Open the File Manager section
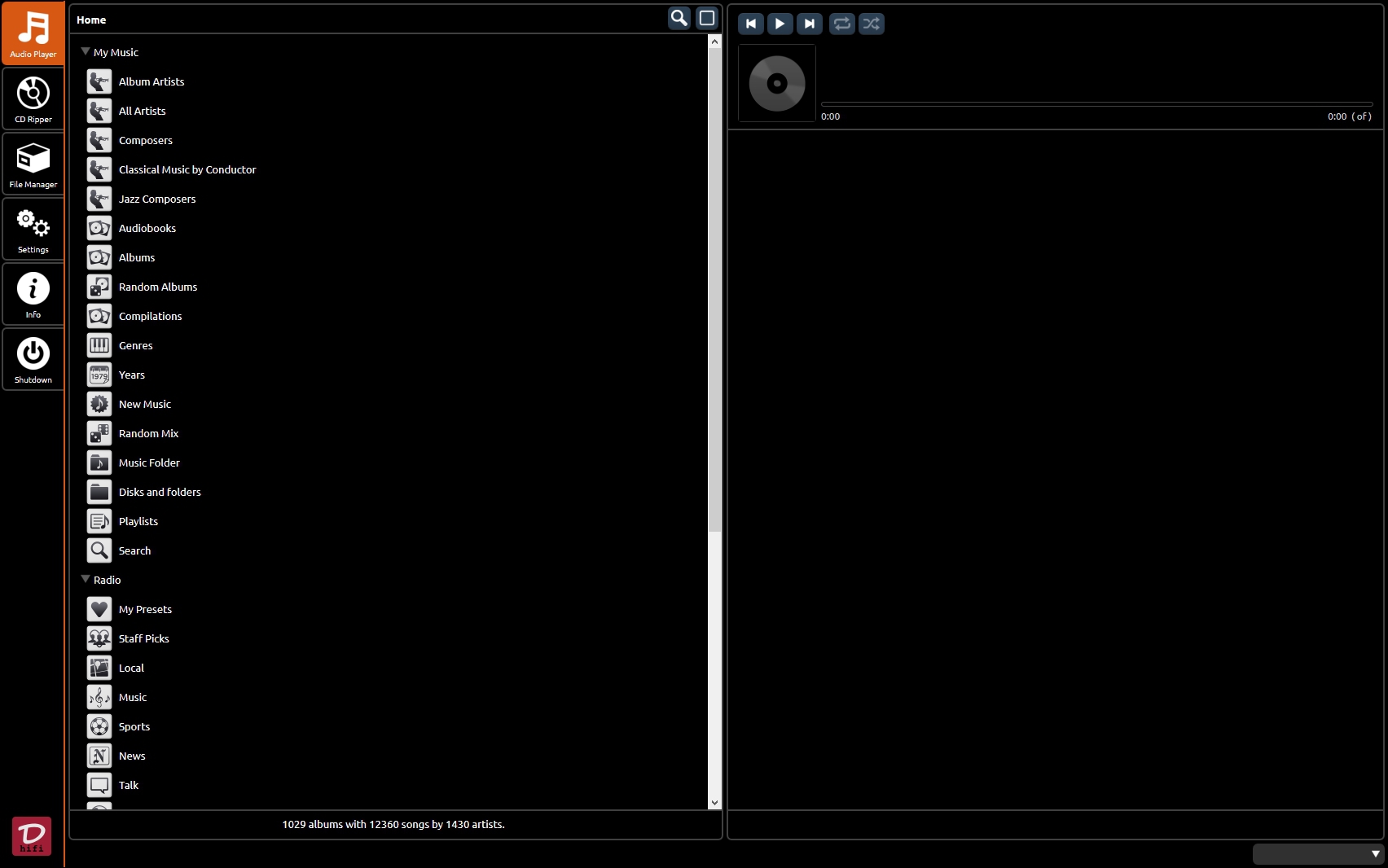Screen dimensions: 1388x868 click(x=33, y=164)
